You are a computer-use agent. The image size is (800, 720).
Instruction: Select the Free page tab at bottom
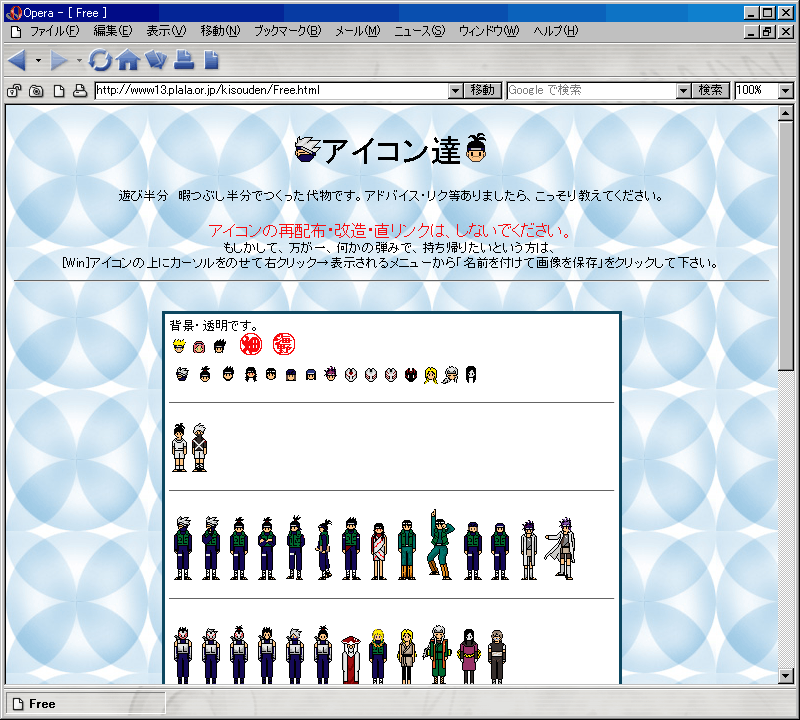[x=85, y=704]
